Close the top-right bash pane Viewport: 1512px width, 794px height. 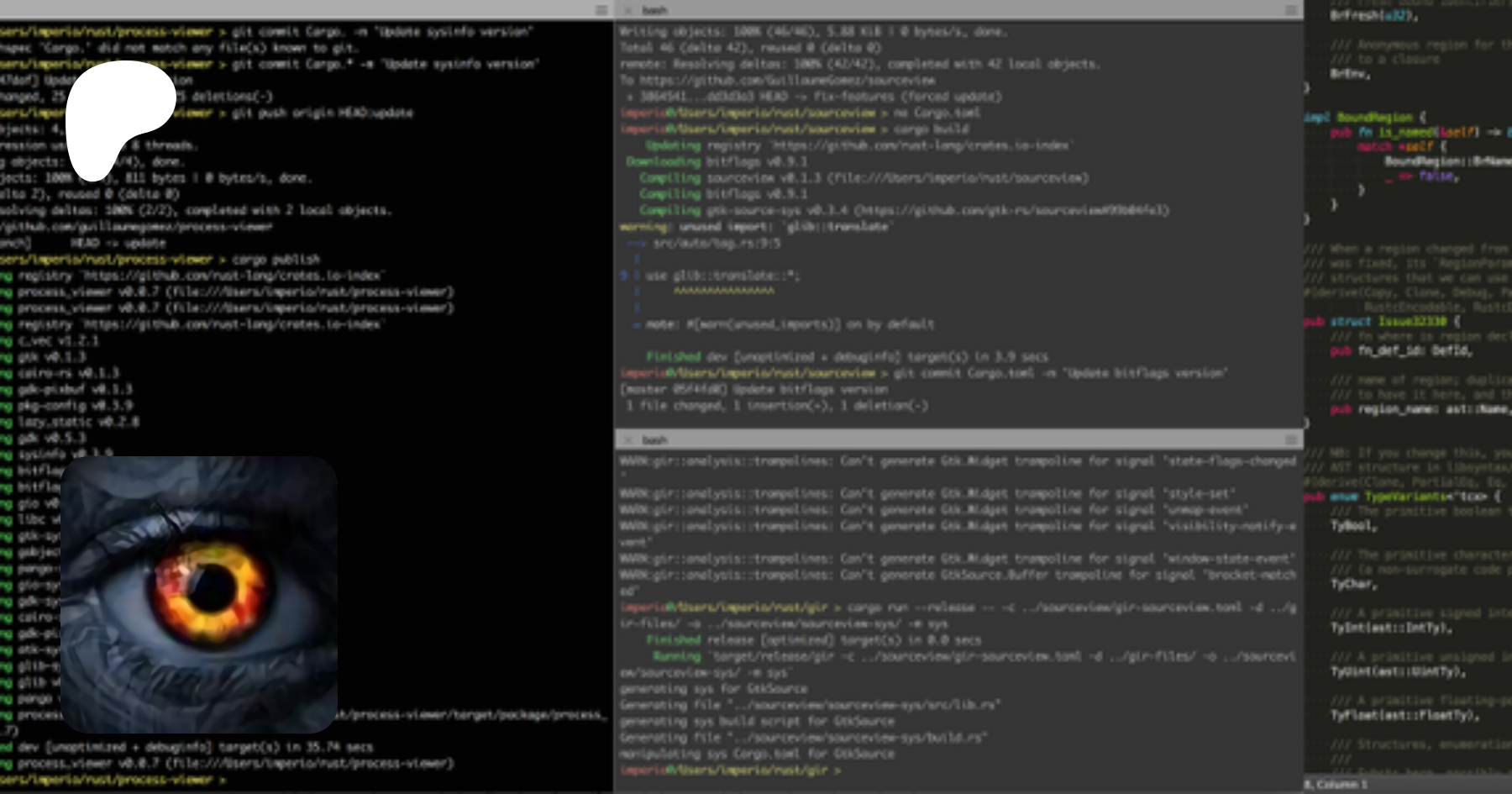(x=627, y=10)
